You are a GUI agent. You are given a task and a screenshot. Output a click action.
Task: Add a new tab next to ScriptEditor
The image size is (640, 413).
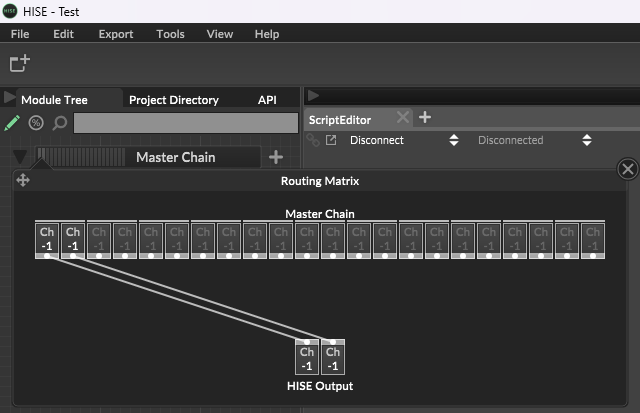[425, 117]
